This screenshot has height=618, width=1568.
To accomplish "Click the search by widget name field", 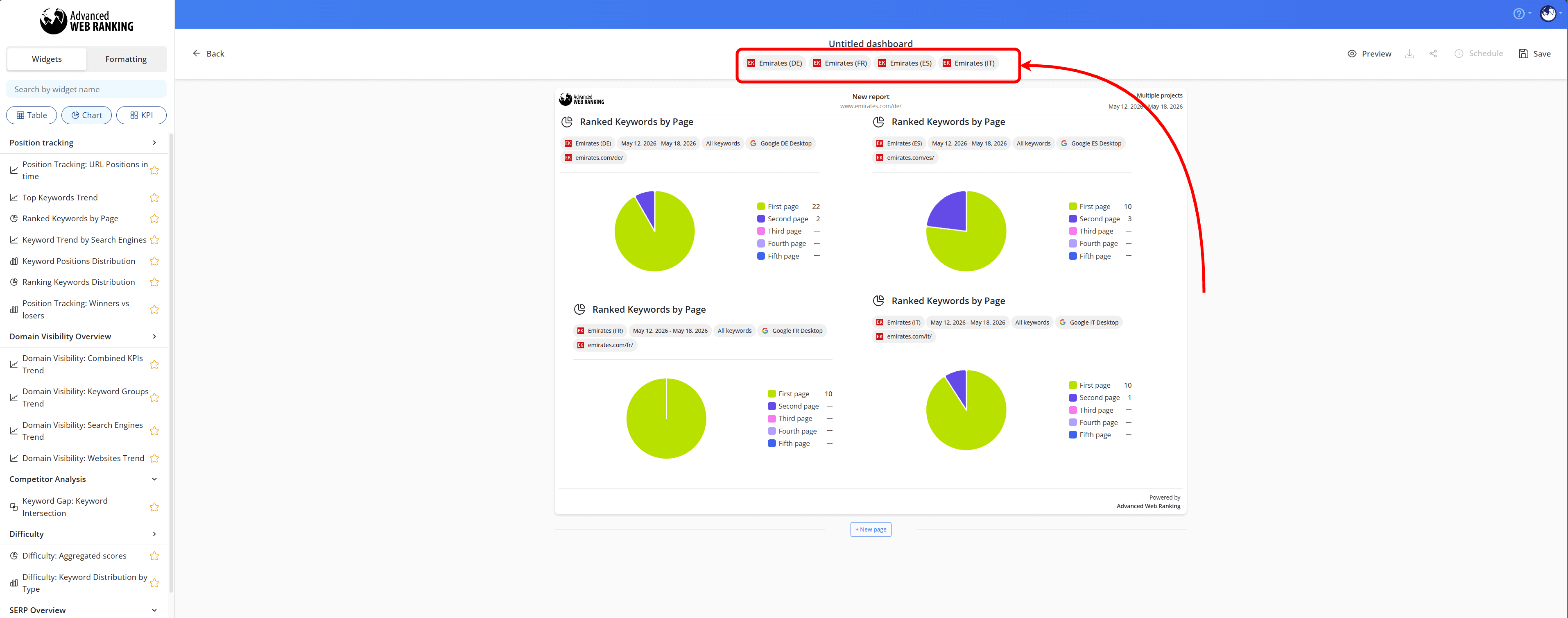I will click(x=86, y=89).
